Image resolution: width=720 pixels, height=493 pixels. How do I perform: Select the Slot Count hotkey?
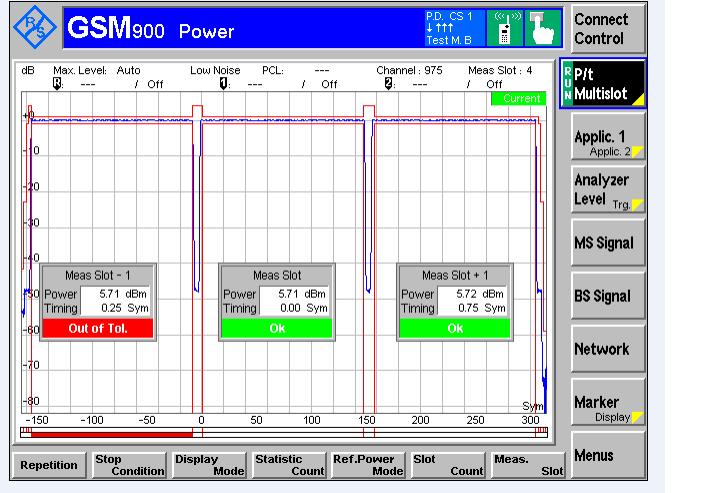pos(448,465)
